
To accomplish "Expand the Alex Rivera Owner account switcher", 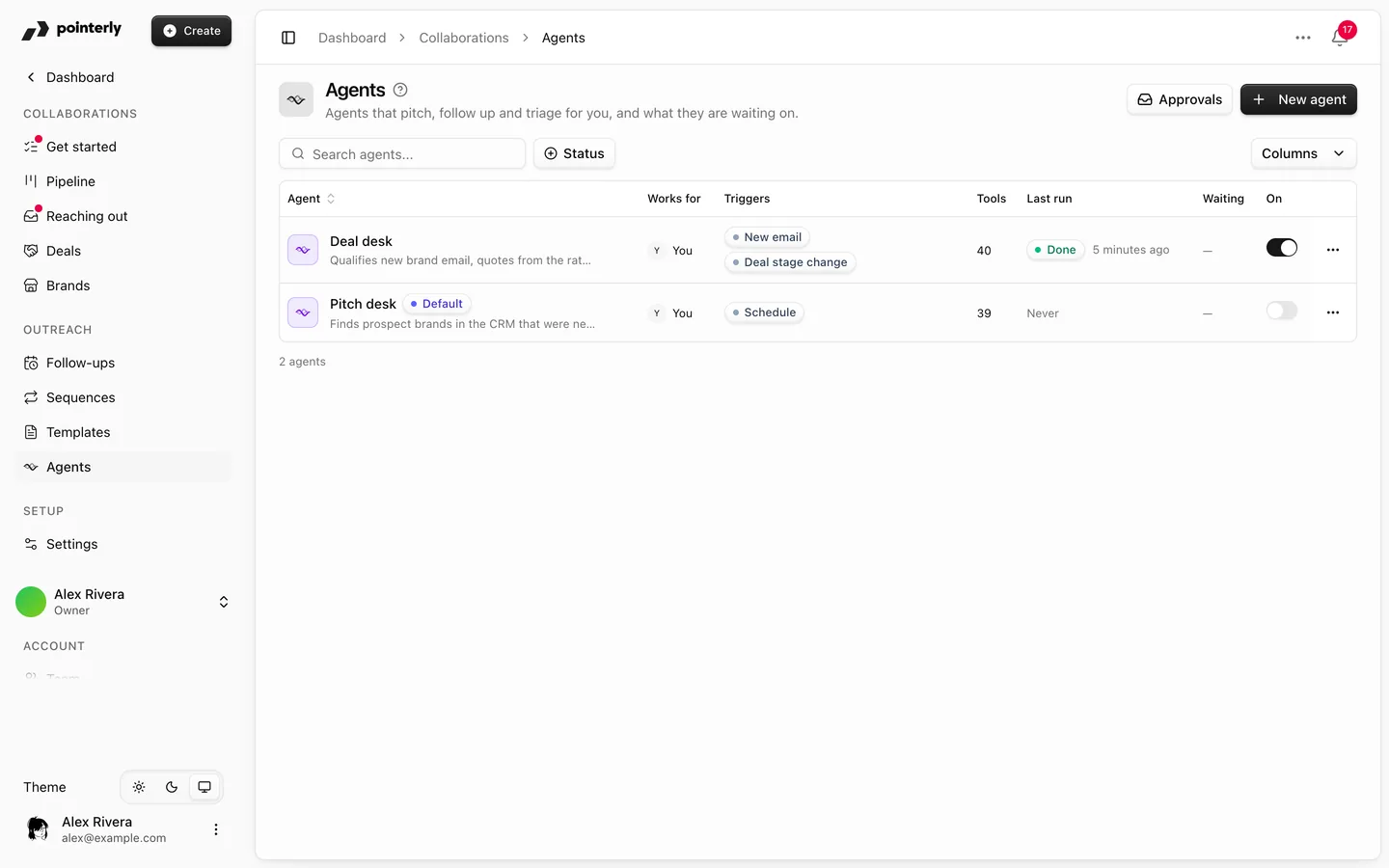I will [224, 602].
